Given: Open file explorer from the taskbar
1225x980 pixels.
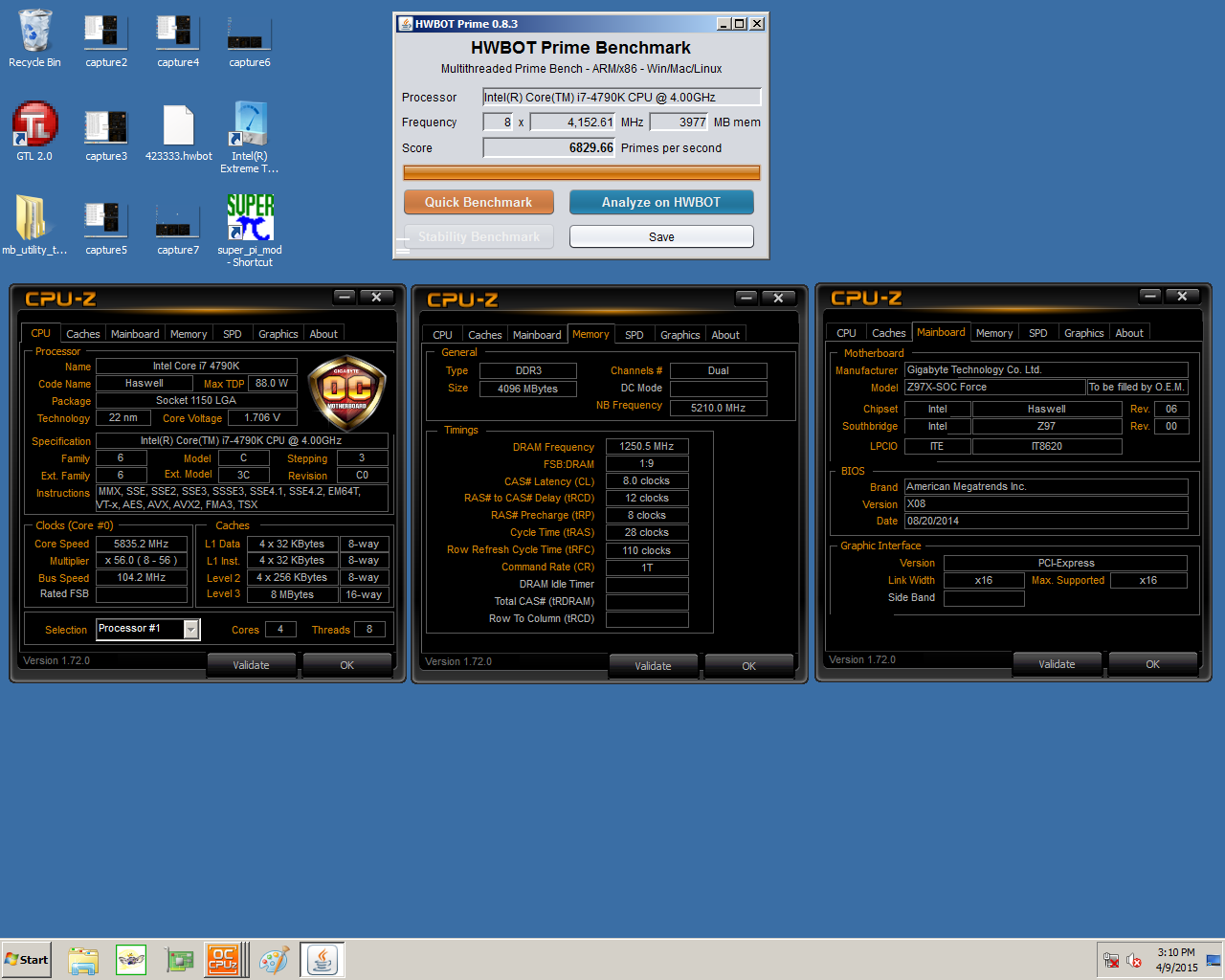Looking at the screenshot, I should [x=83, y=960].
